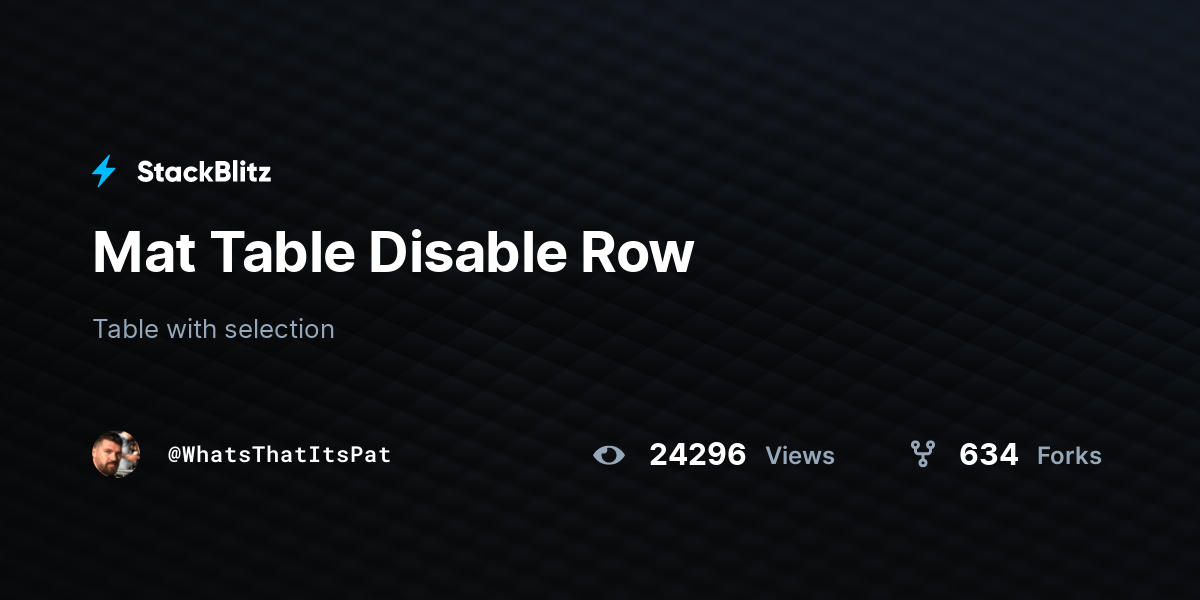Click the 24296 view count number
This screenshot has height=600, width=1200.
[x=698, y=455]
